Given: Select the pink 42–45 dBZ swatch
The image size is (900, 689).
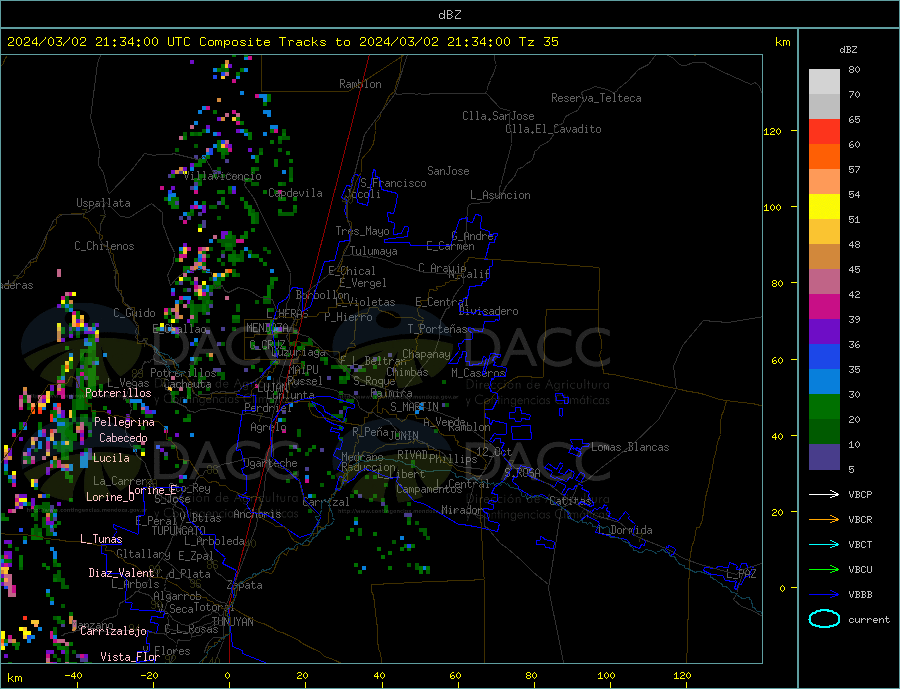Looking at the screenshot, I should [824, 282].
